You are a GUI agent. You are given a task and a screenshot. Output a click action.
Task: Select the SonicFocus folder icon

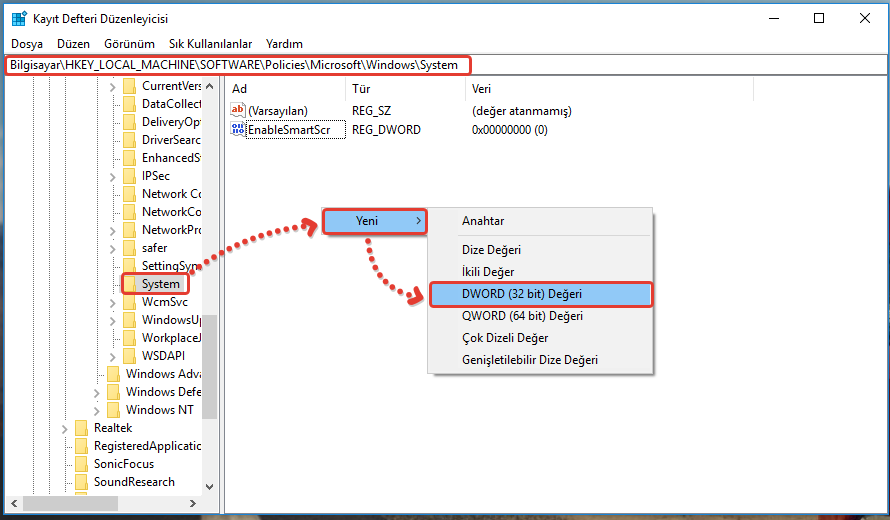[x=82, y=464]
